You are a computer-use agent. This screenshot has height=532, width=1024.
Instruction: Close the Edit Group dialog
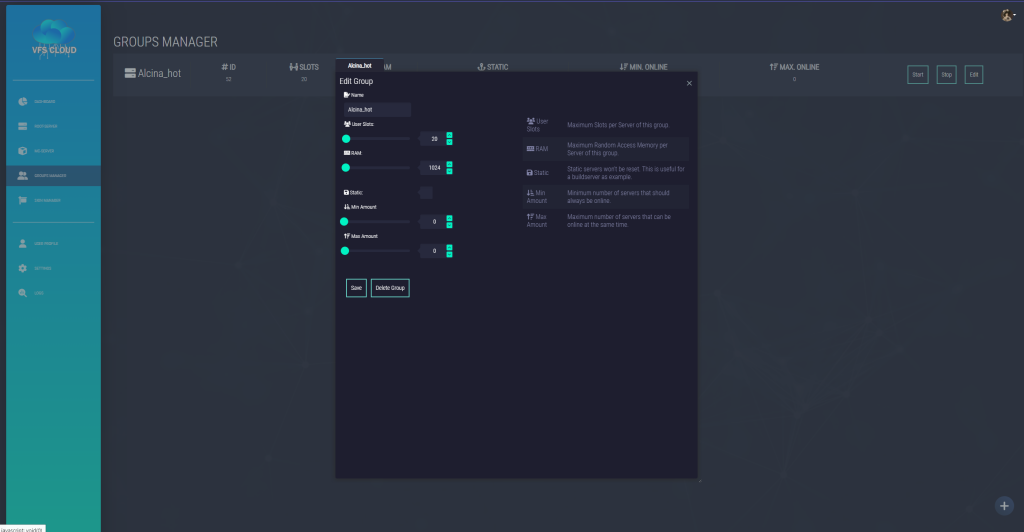click(x=689, y=83)
